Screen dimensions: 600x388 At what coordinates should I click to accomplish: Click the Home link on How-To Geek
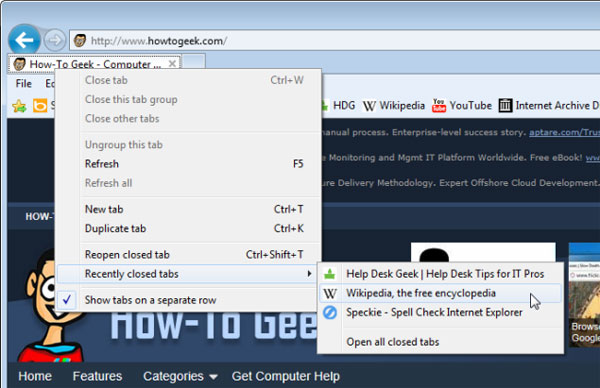coord(35,376)
